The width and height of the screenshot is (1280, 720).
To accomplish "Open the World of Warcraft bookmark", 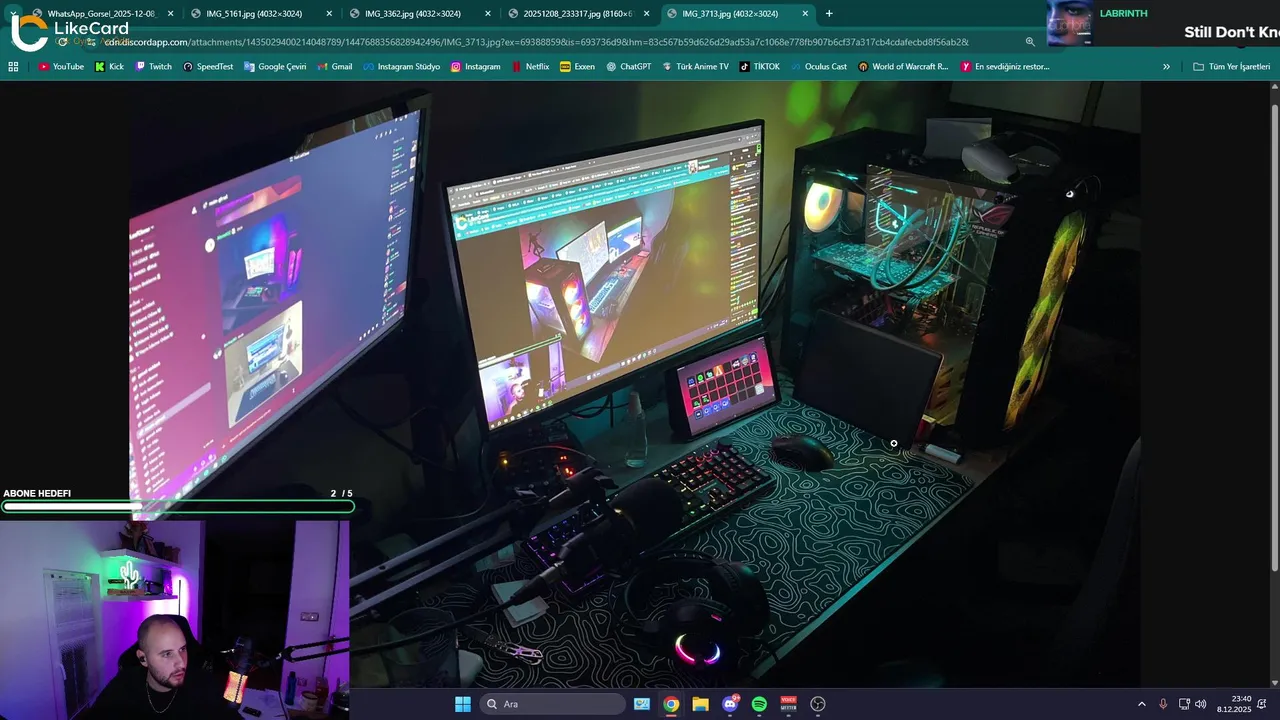I will tap(902, 66).
